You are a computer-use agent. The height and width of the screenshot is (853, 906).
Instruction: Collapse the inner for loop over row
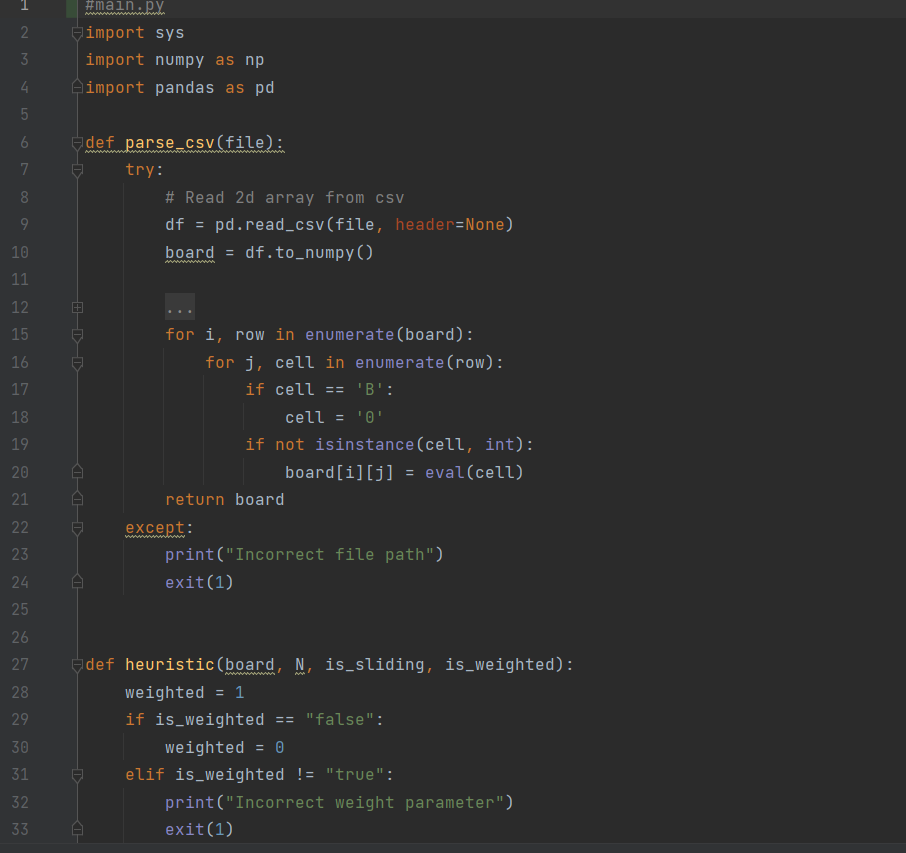pos(76,362)
